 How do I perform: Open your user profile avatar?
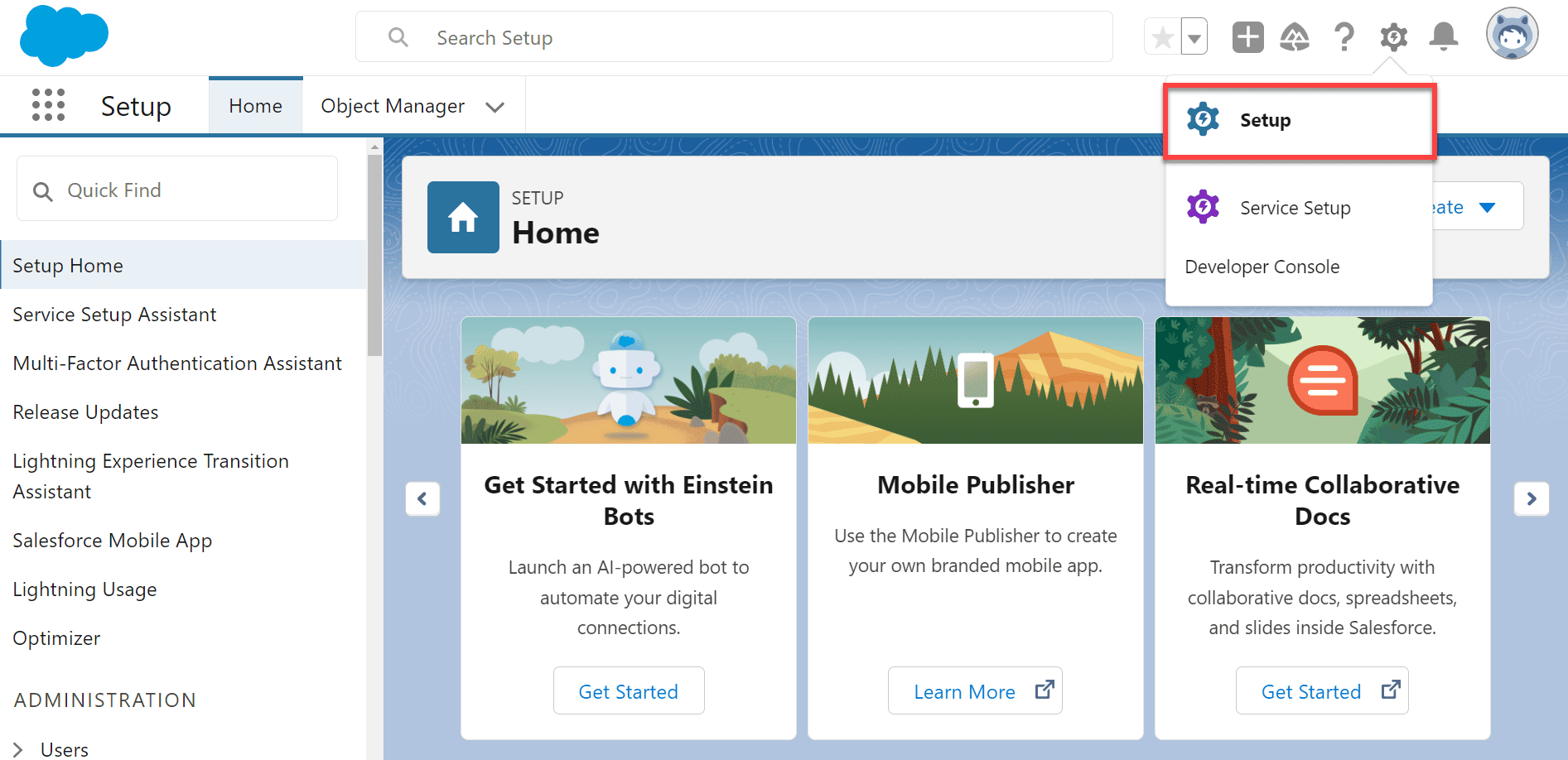coord(1512,34)
